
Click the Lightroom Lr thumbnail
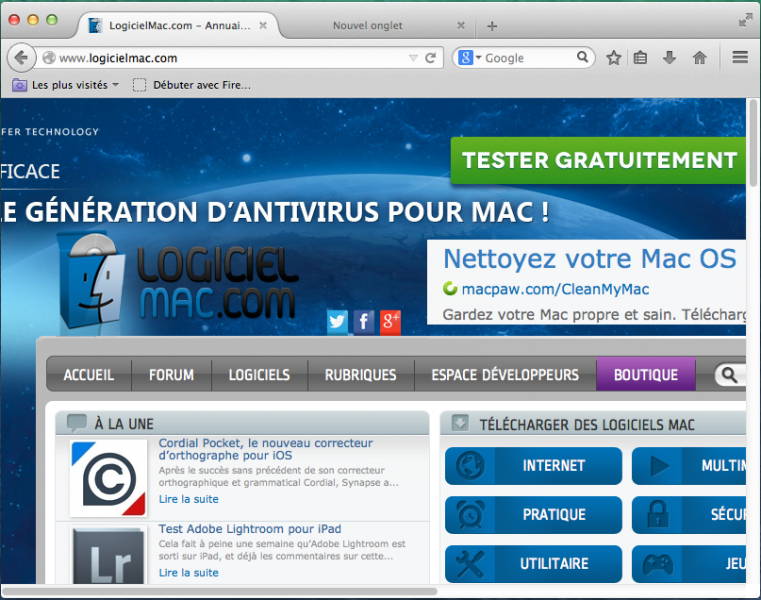[x=109, y=556]
